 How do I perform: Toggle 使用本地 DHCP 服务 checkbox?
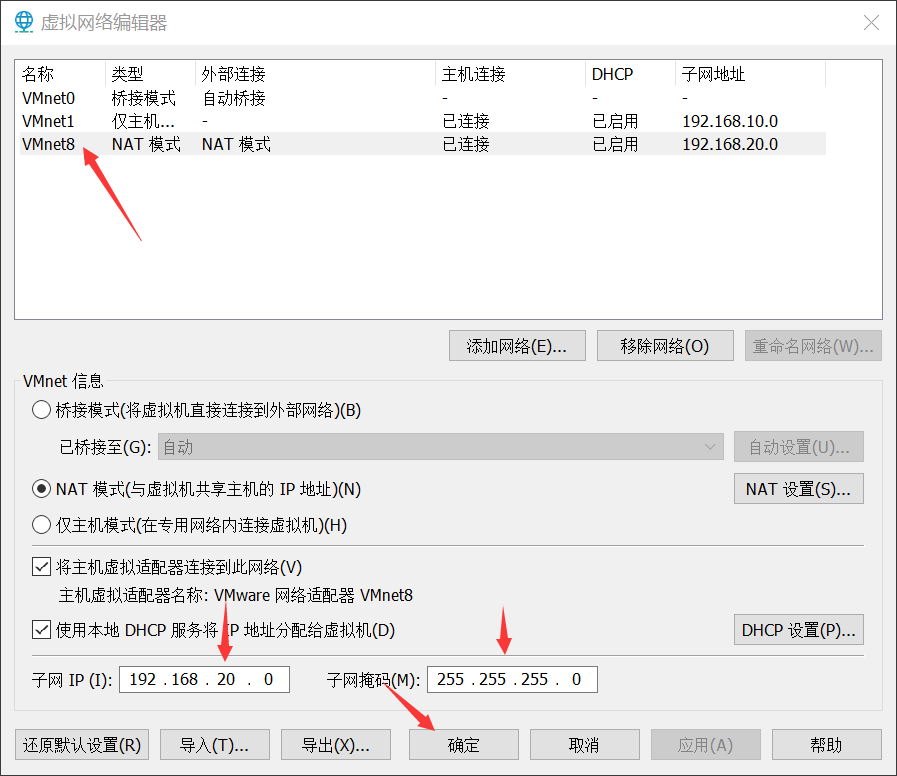click(41, 630)
